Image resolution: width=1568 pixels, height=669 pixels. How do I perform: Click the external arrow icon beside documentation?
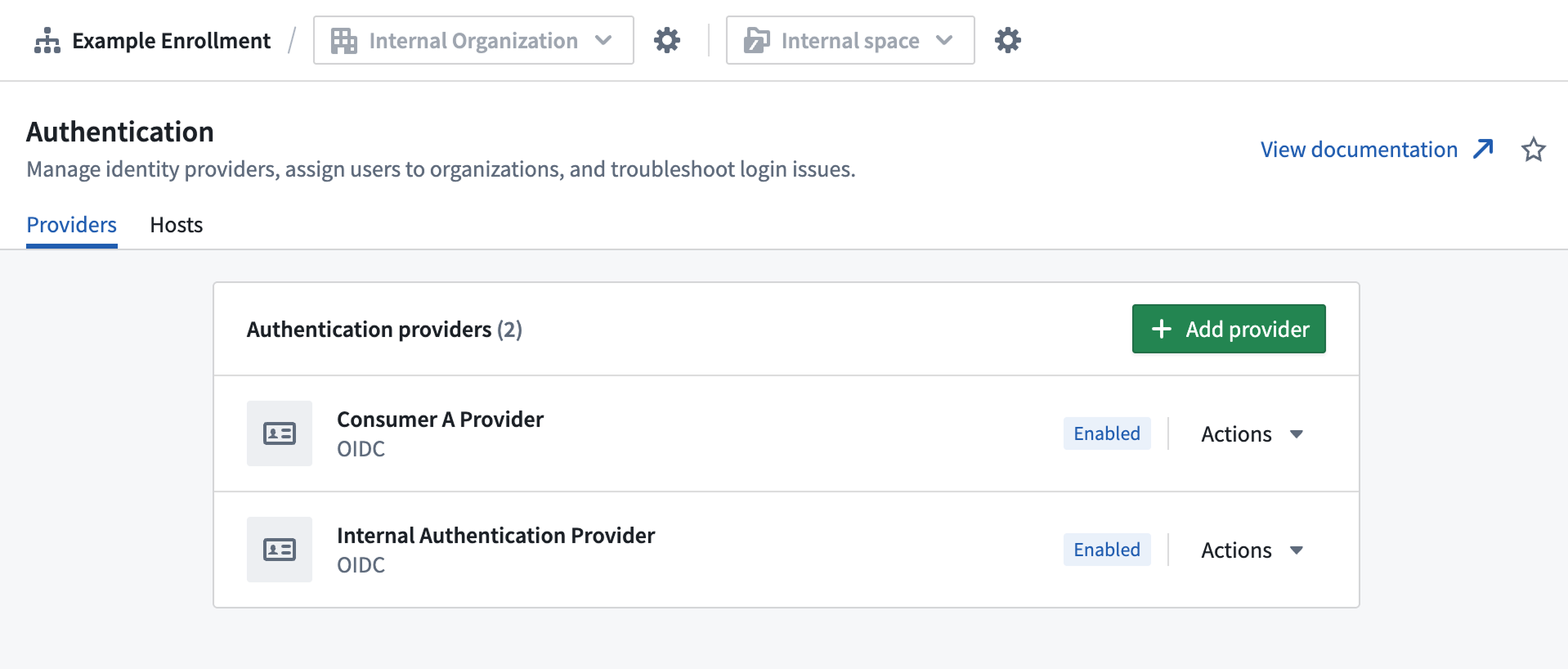coord(1483,149)
